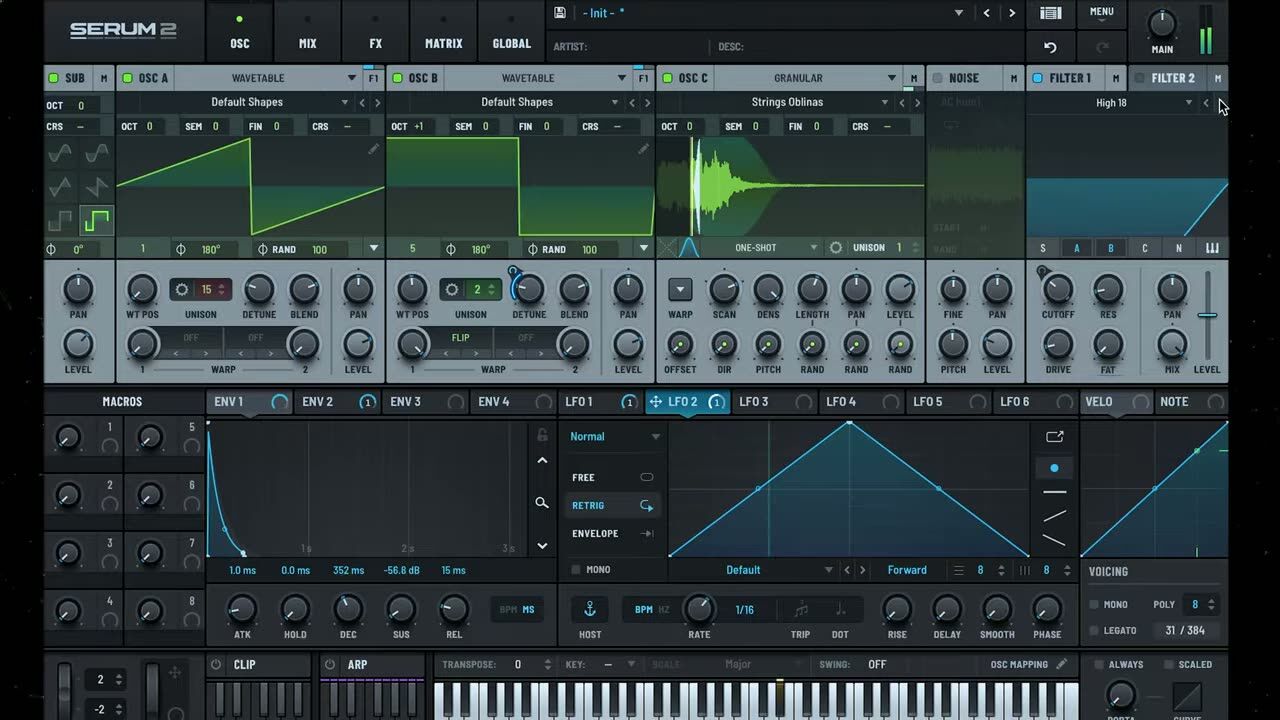Image resolution: width=1280 pixels, height=720 pixels.
Task: Open the LFO Default shape dropdown
Action: 752,570
